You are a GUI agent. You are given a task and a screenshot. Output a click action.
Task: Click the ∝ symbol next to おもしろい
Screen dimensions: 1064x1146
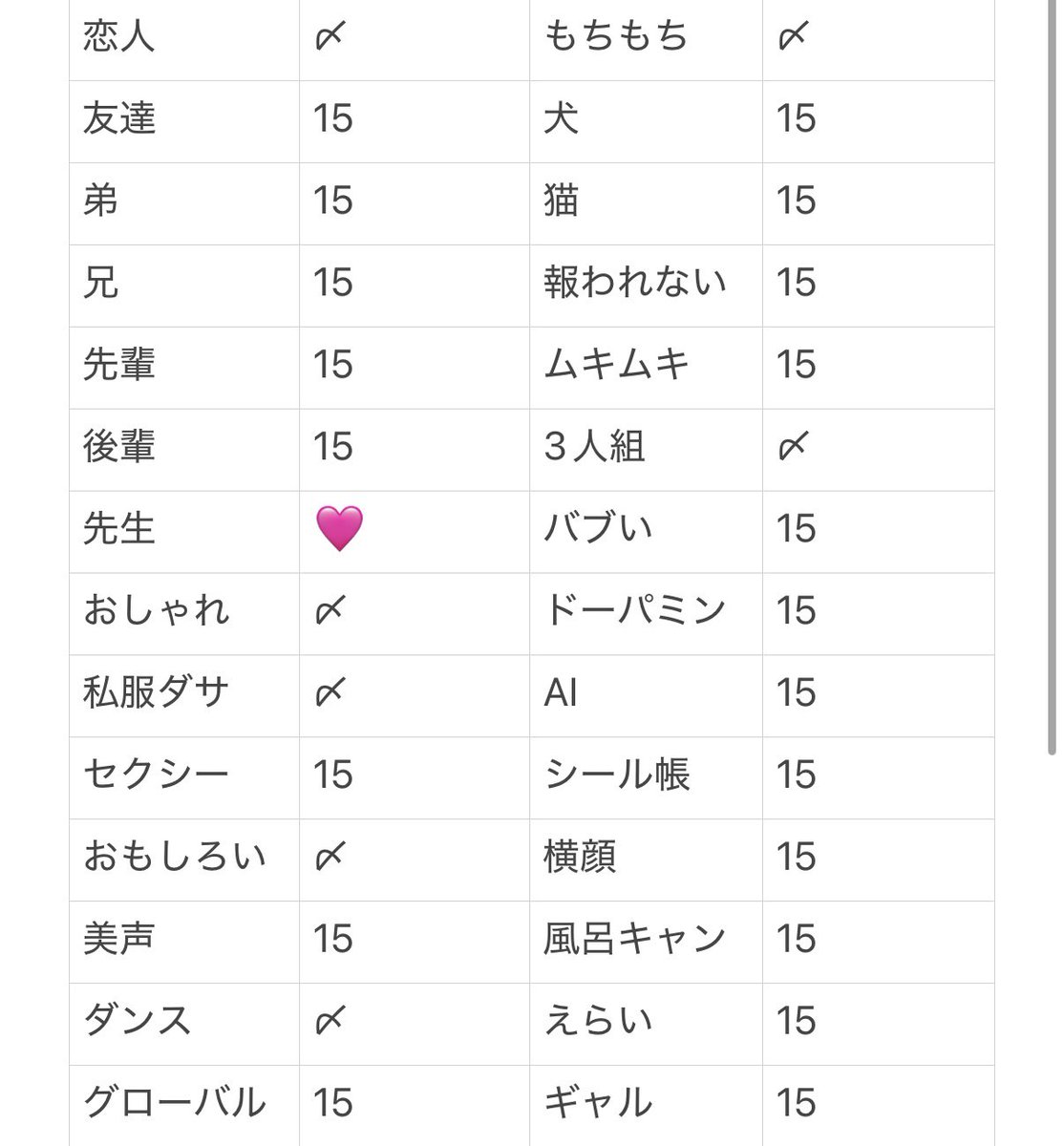coord(330,857)
